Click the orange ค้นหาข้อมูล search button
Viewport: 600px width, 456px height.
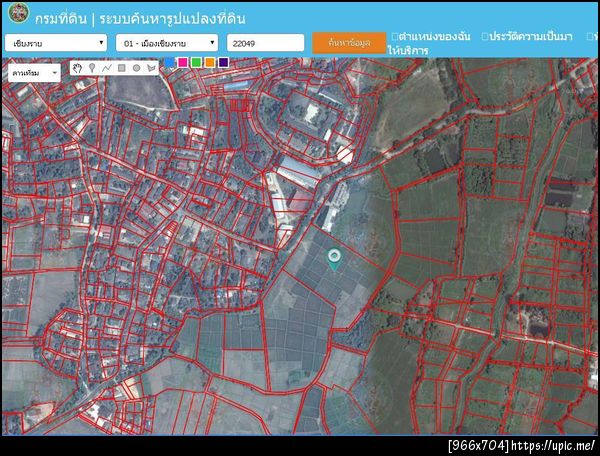pyautogui.click(x=349, y=43)
